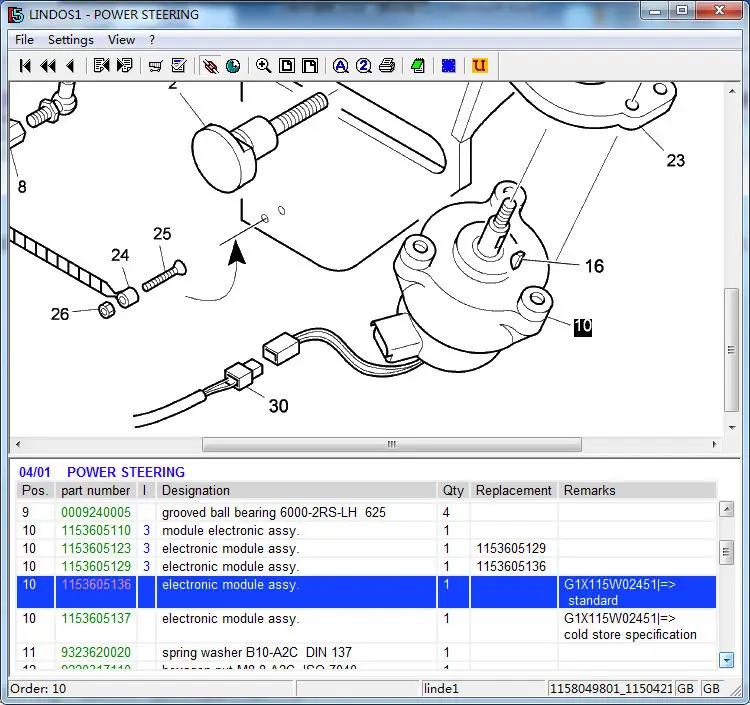Click grooved ball bearing 6000-2RS-LH designation
750x705 pixels.
(274, 513)
